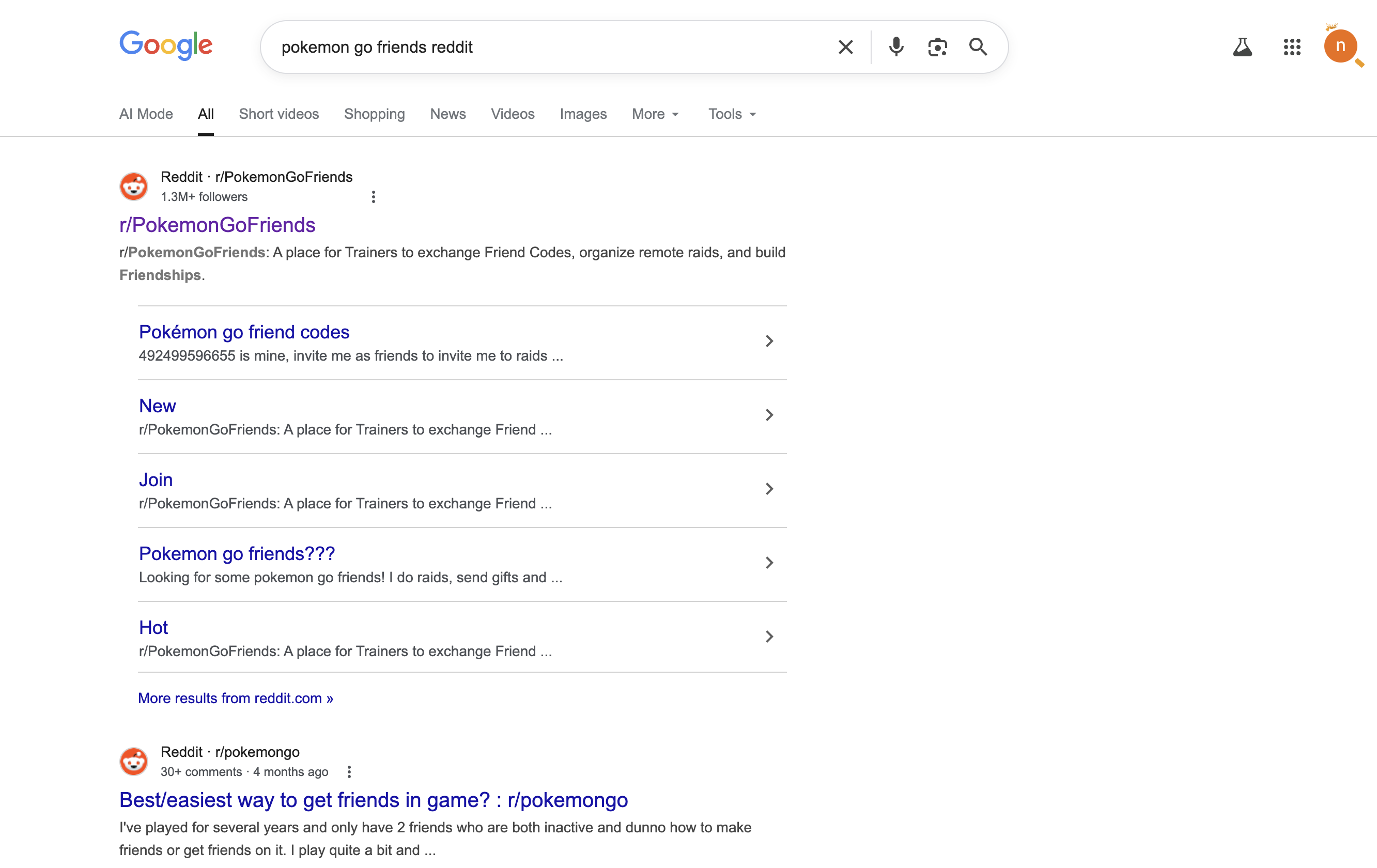
Task: Select the All results tab
Action: [x=206, y=114]
